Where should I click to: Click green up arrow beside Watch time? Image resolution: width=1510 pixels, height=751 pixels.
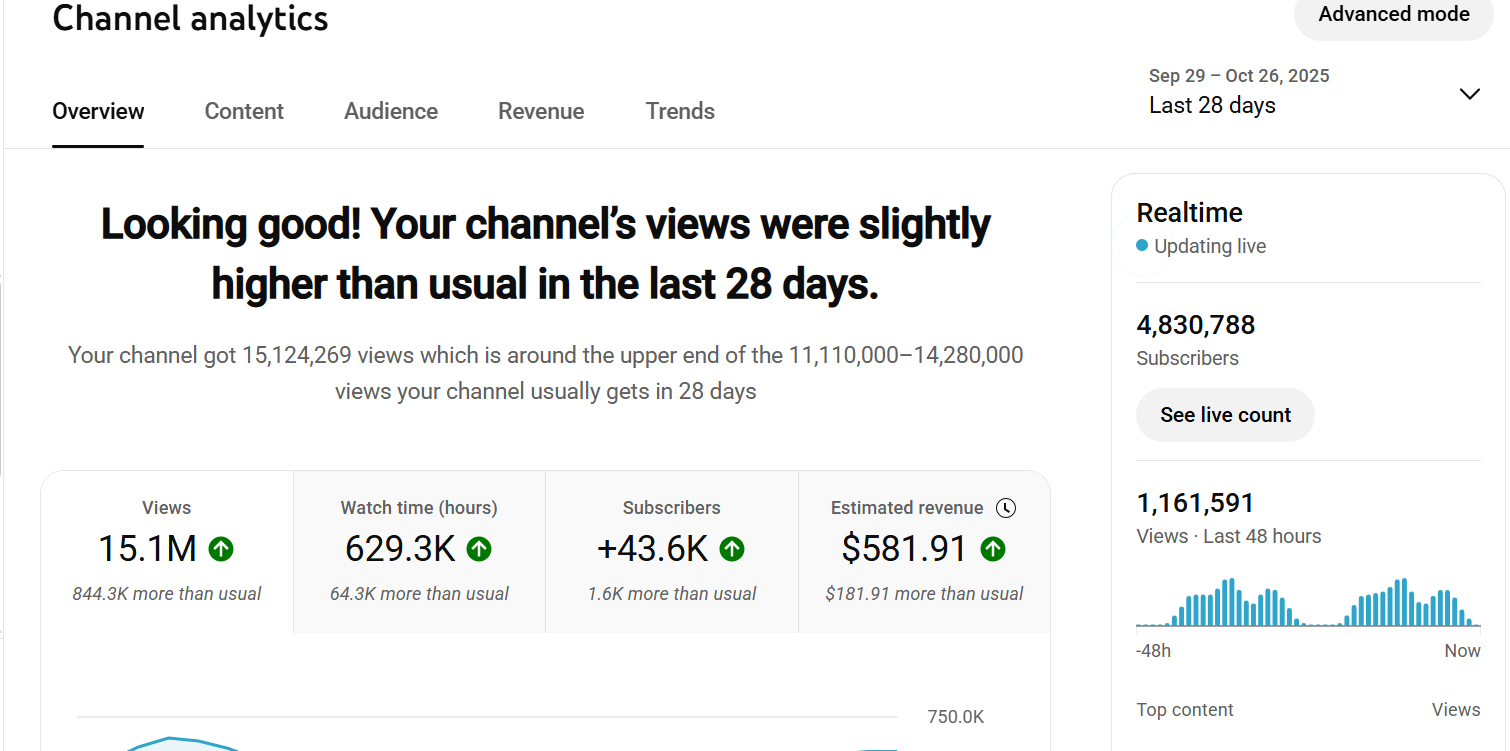click(479, 549)
